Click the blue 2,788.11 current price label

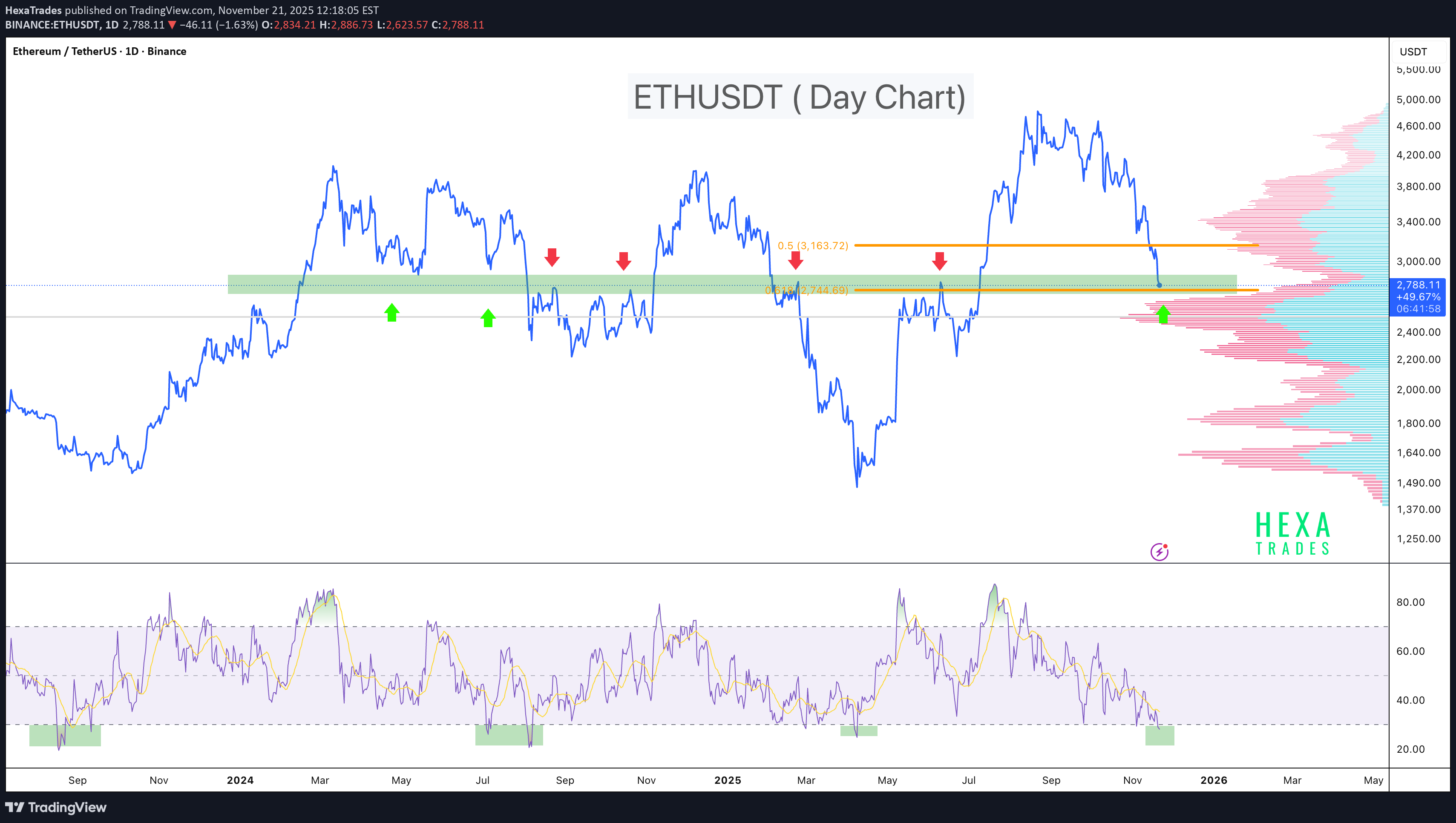click(x=1418, y=285)
